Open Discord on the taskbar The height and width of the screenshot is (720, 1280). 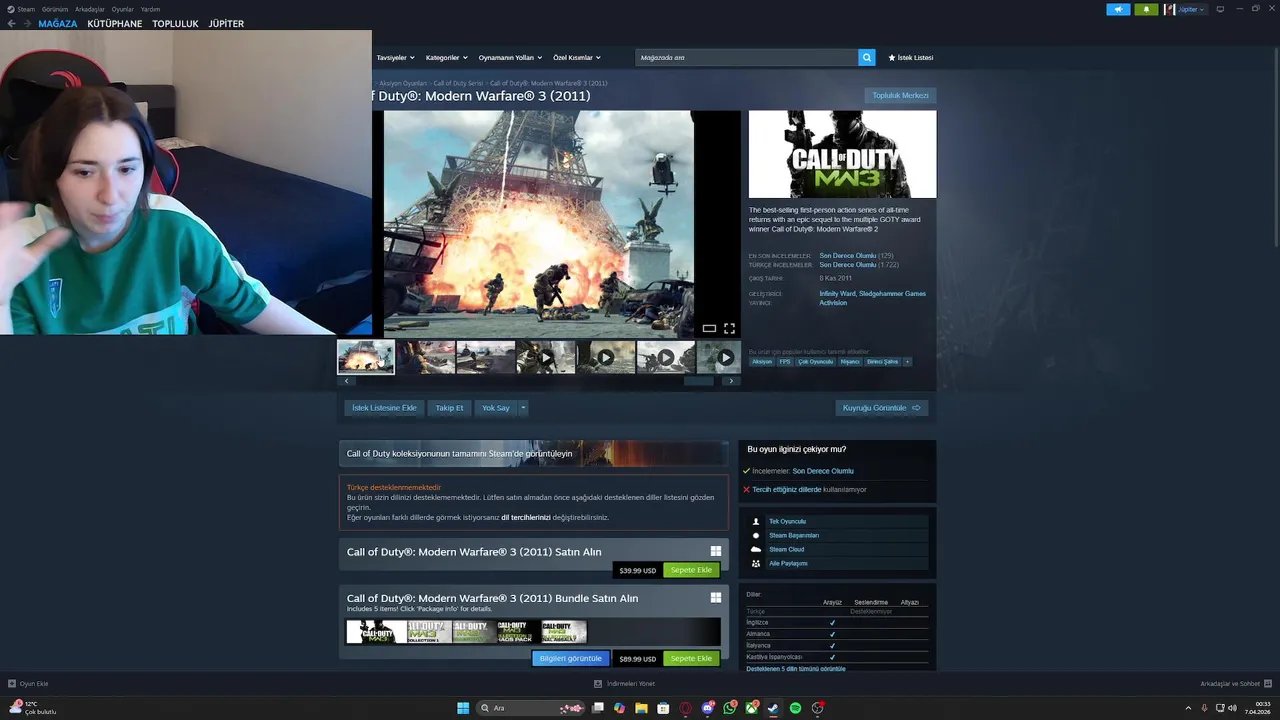tap(708, 708)
